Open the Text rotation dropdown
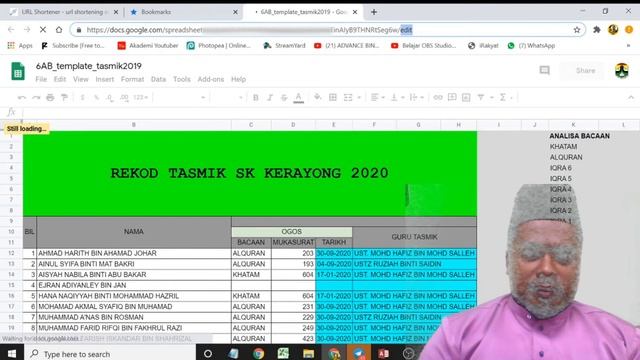The height and width of the screenshot is (360, 640). point(416,98)
